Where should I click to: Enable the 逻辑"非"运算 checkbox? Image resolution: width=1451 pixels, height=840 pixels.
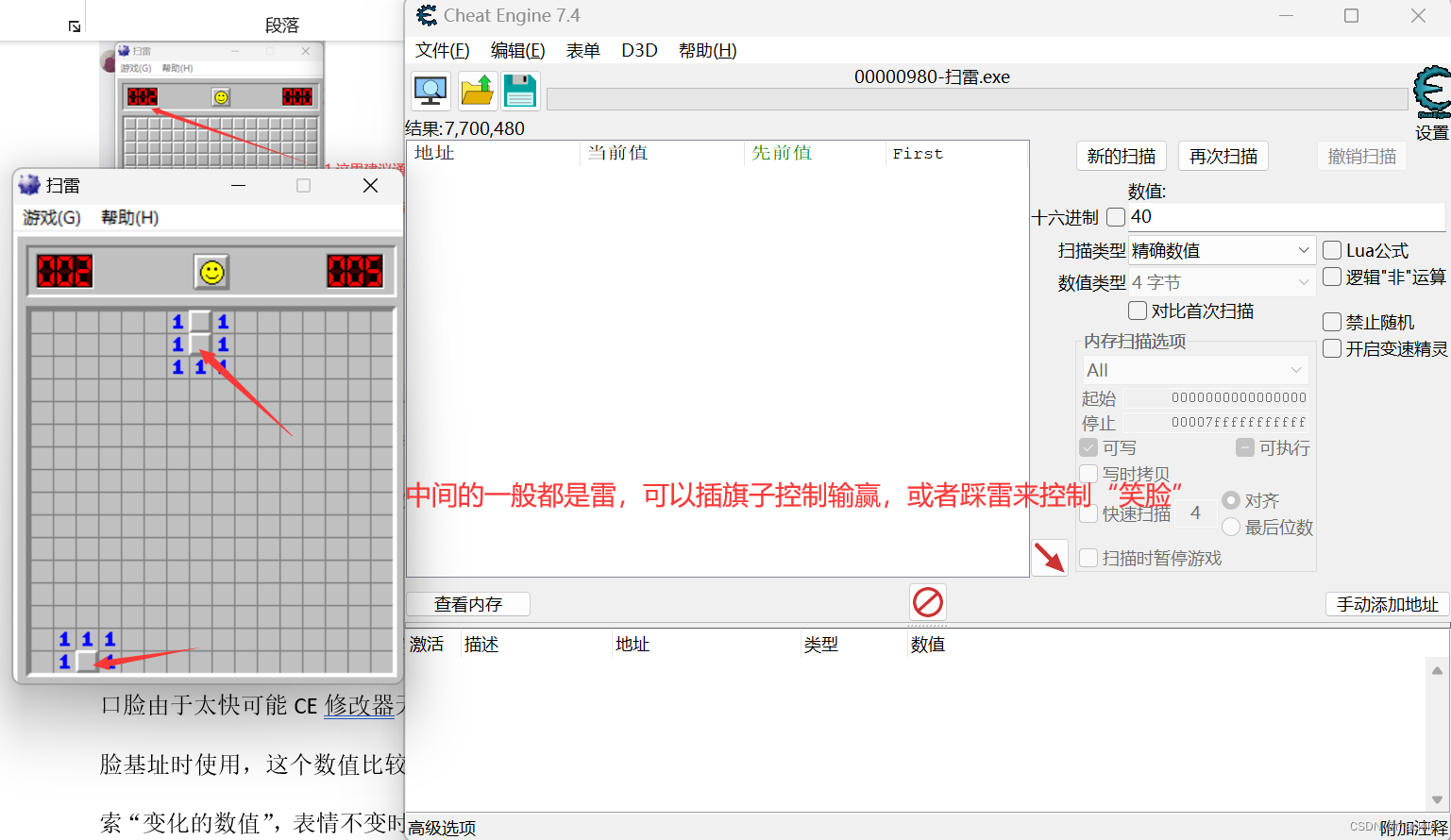tap(1332, 277)
